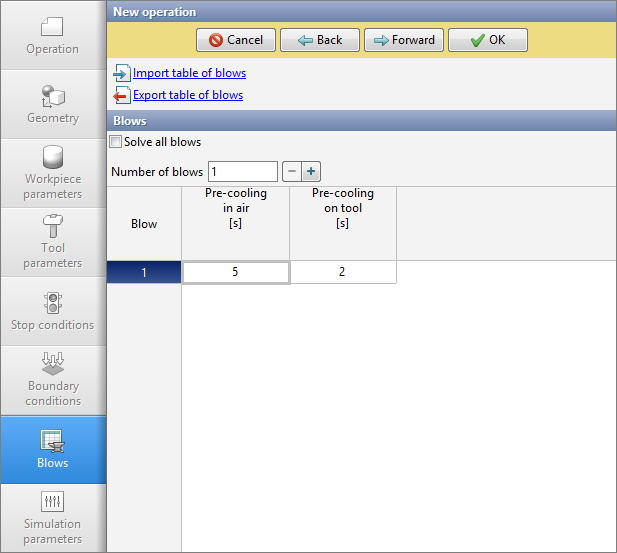Open Tool parameters section

tap(52, 242)
